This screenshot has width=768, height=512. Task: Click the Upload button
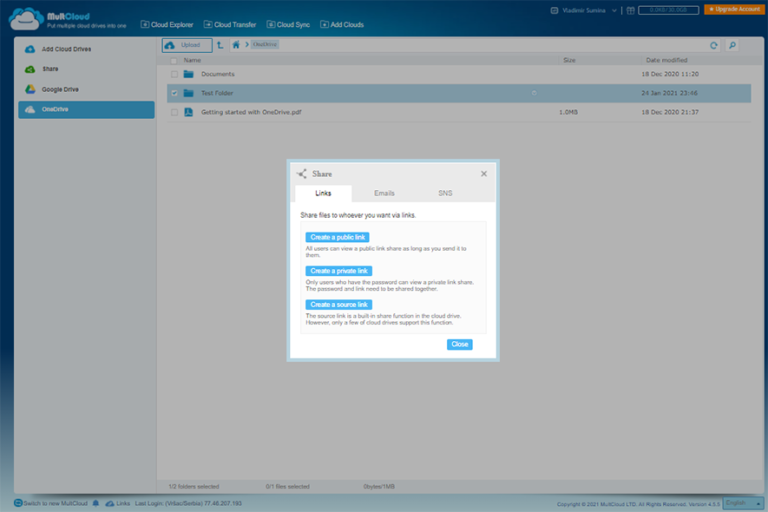(187, 45)
